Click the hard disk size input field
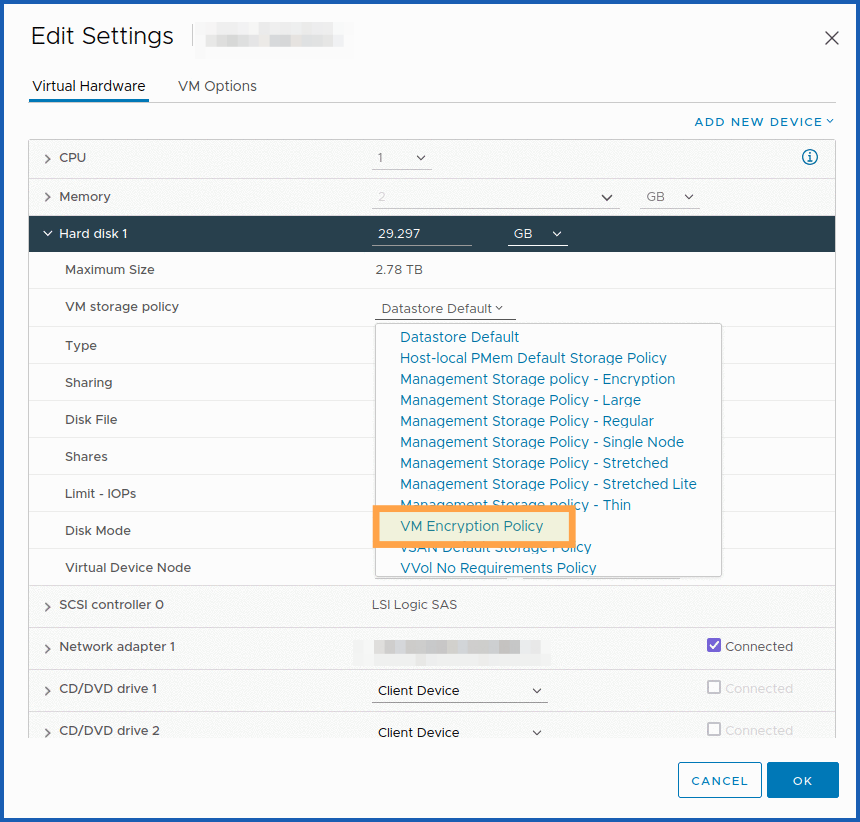Image resolution: width=860 pixels, height=822 pixels. coord(420,234)
